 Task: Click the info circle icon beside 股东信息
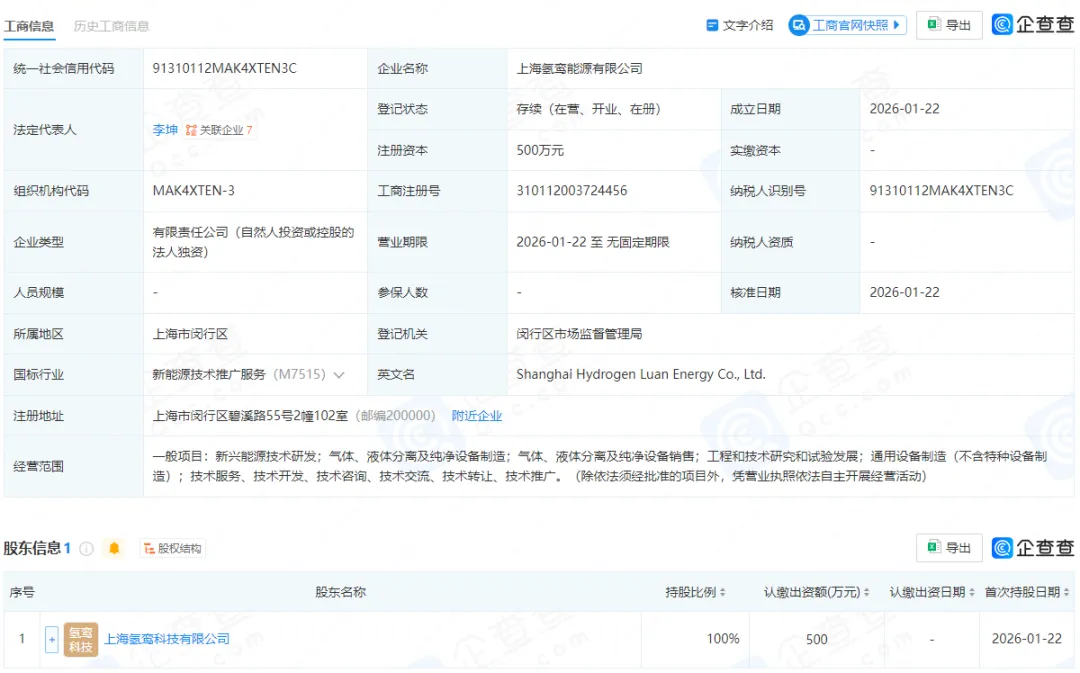tap(87, 547)
